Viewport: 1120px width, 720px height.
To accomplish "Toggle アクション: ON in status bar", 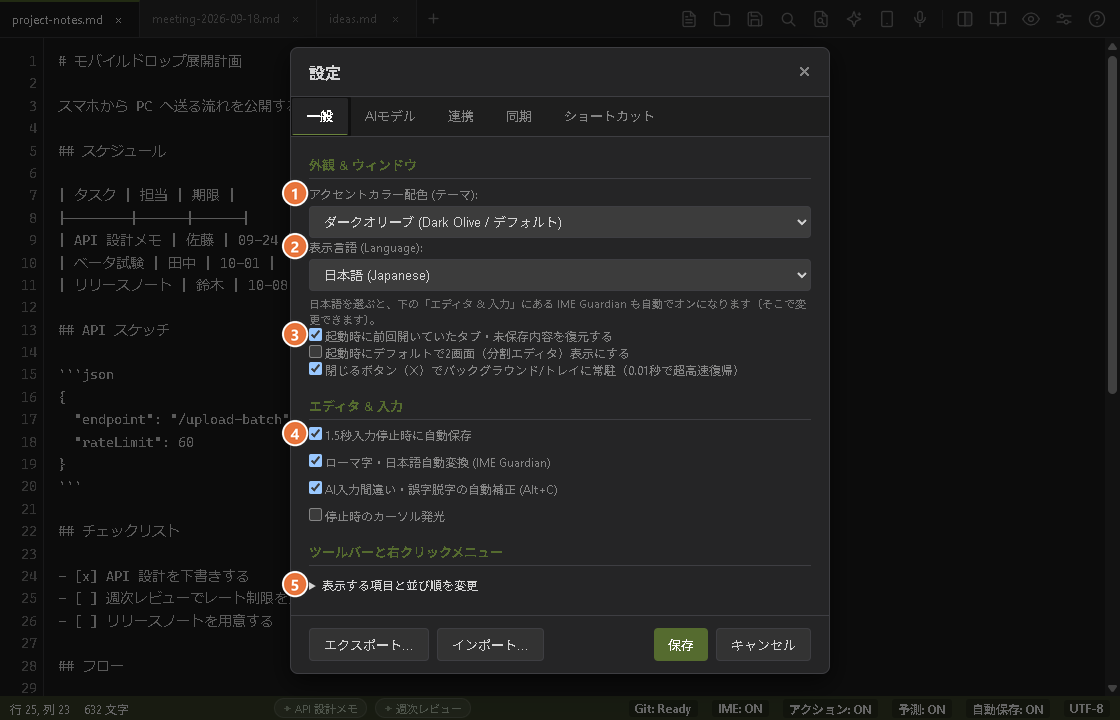I will (830, 709).
